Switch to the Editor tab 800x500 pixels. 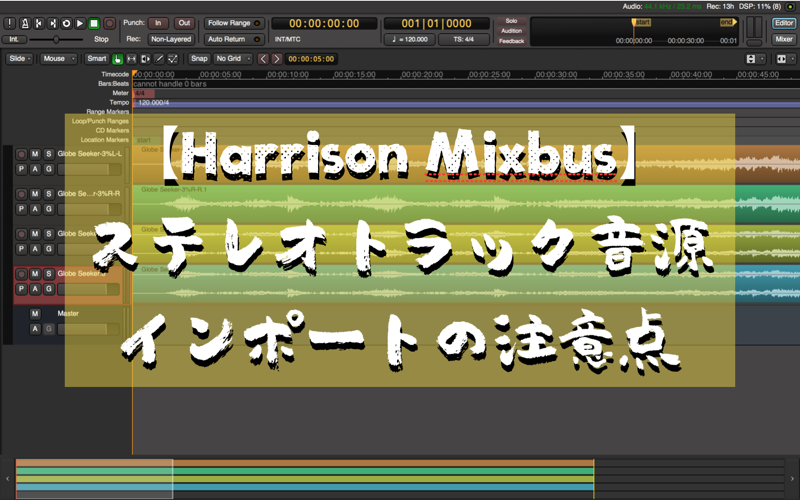point(784,23)
